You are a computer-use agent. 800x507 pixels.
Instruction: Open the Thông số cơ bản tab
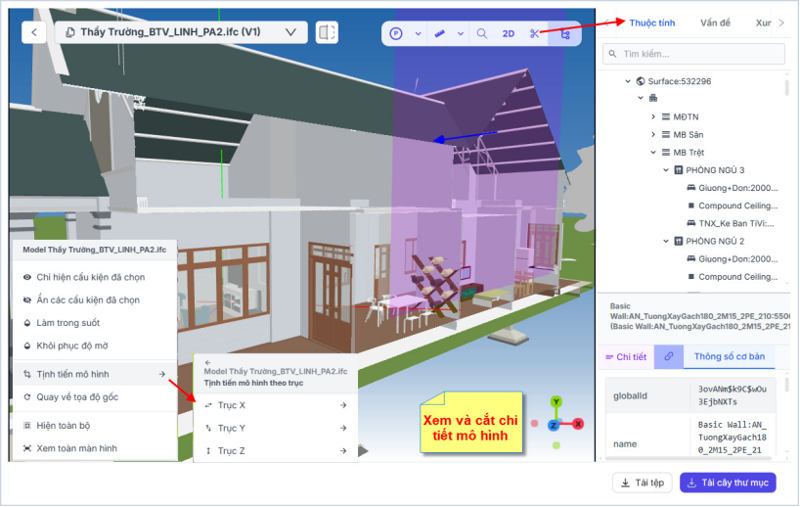click(x=729, y=357)
